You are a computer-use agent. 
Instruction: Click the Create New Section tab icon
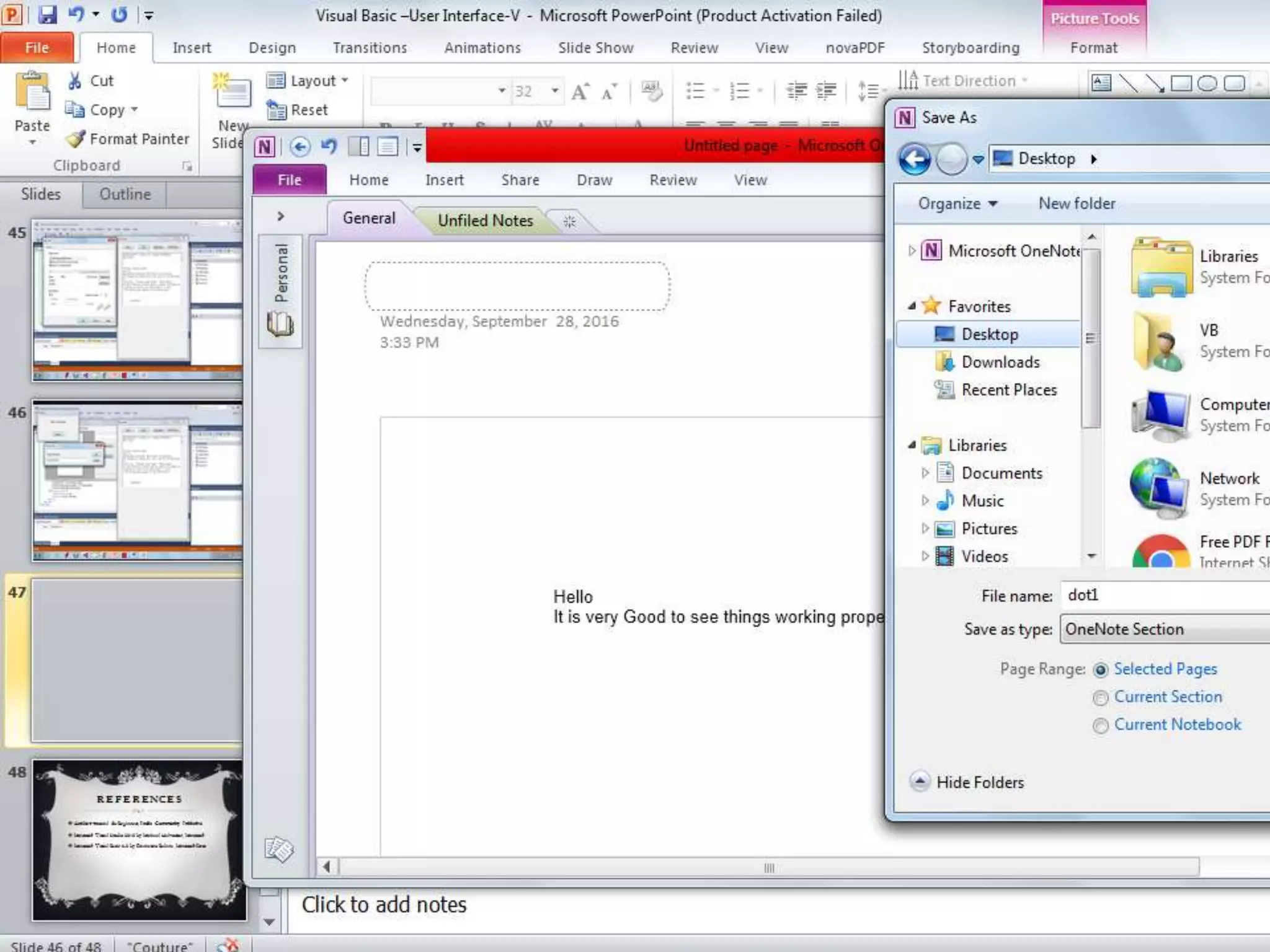pos(569,221)
